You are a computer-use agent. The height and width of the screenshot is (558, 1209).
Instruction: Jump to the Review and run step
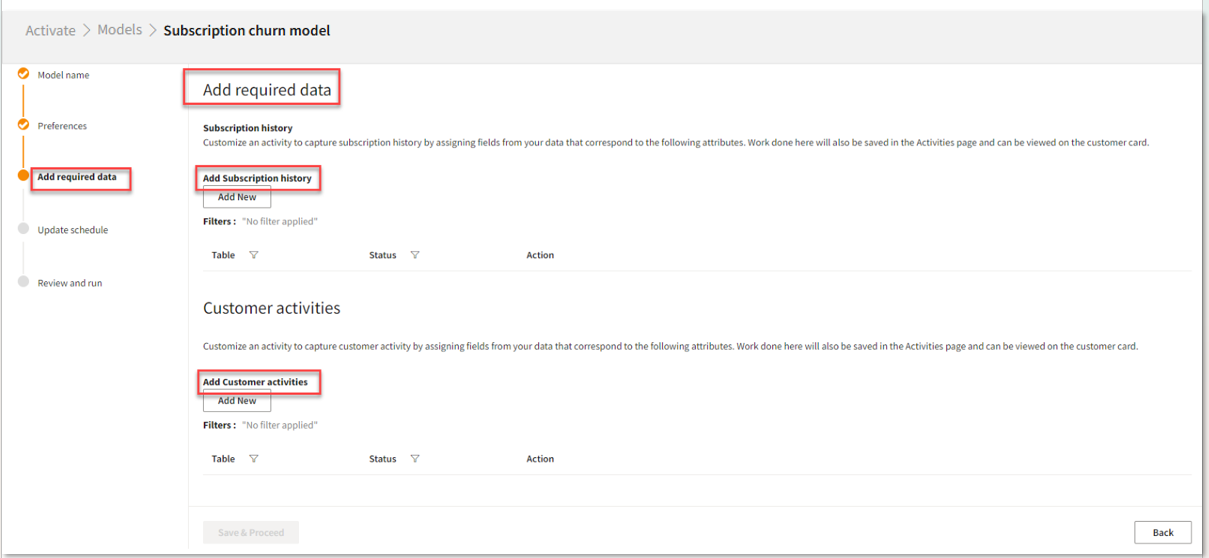click(x=70, y=283)
